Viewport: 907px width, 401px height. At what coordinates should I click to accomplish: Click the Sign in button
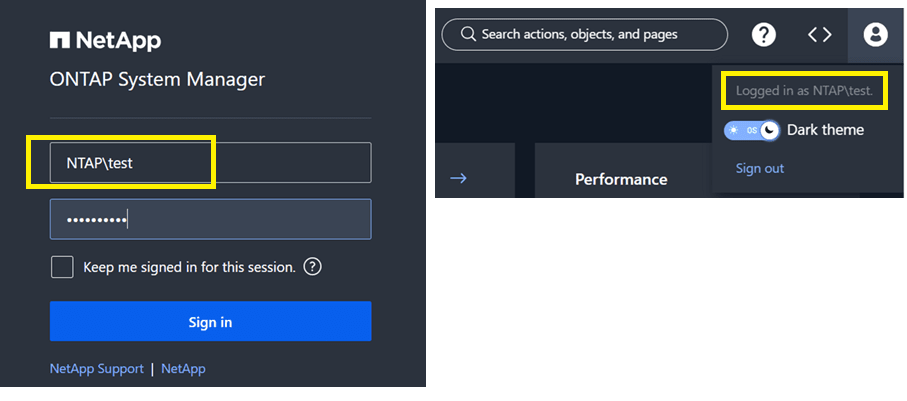click(211, 321)
